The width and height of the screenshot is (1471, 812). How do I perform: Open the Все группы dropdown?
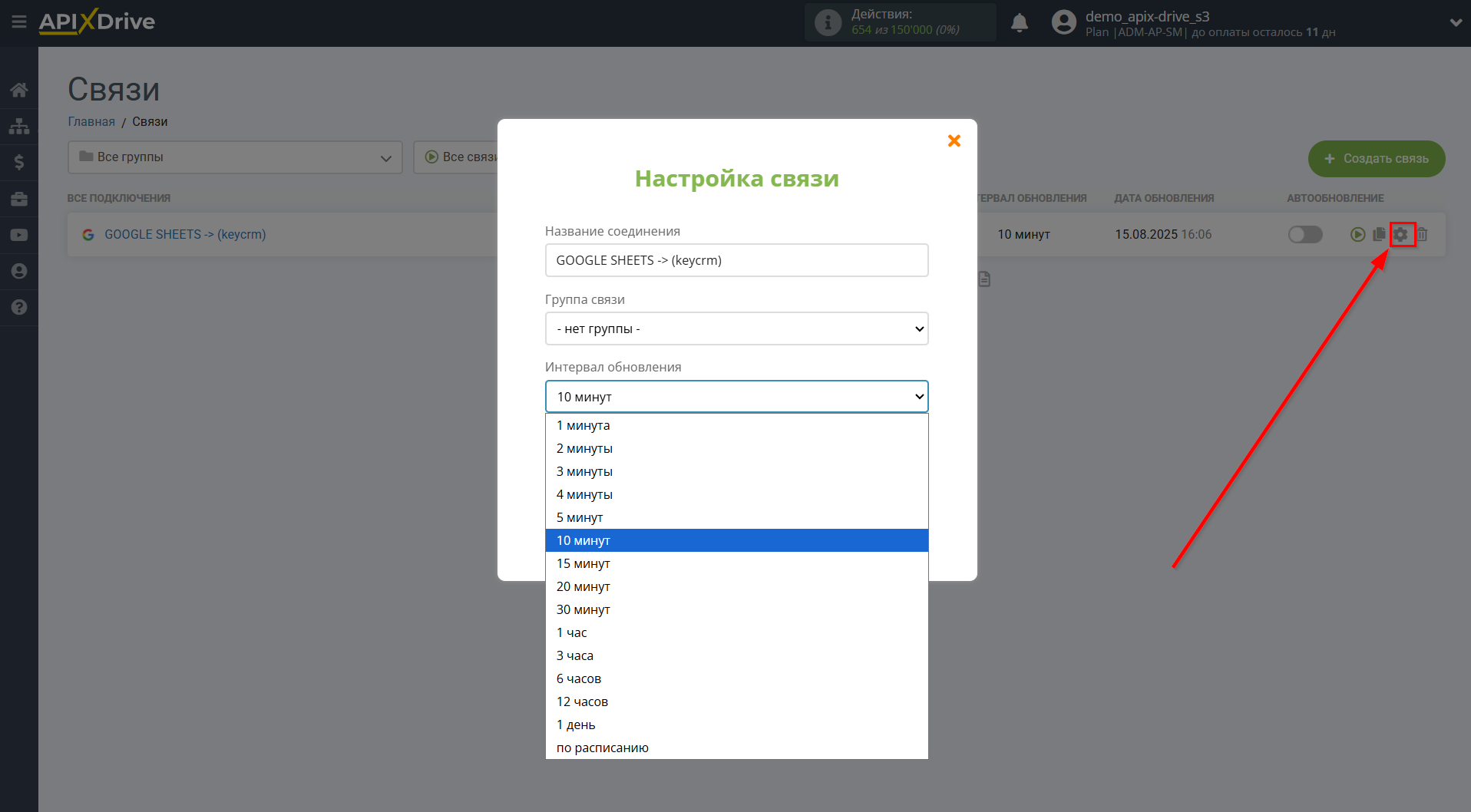235,157
